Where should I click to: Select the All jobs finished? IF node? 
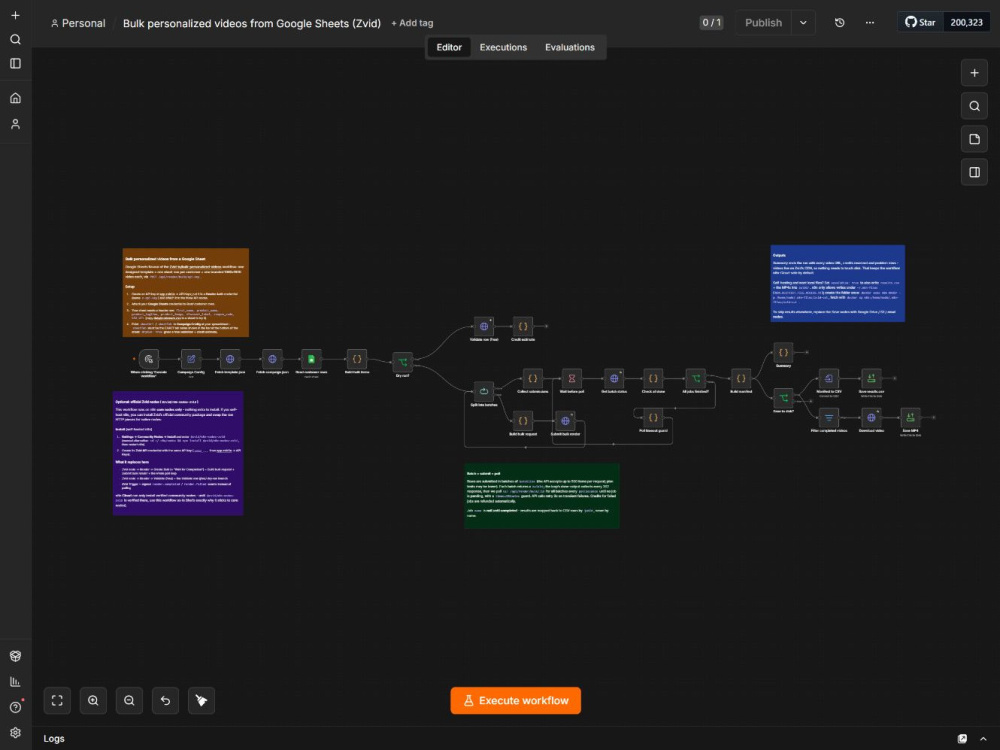(695, 378)
